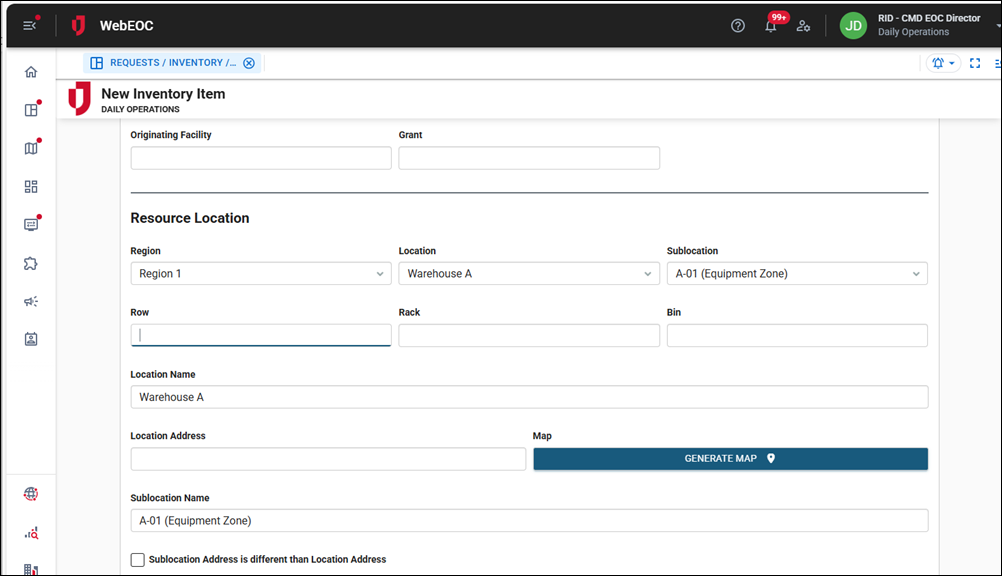Open the notifications bell with 99+ badge
Image resolution: width=1002 pixels, height=576 pixels.
pos(771,26)
